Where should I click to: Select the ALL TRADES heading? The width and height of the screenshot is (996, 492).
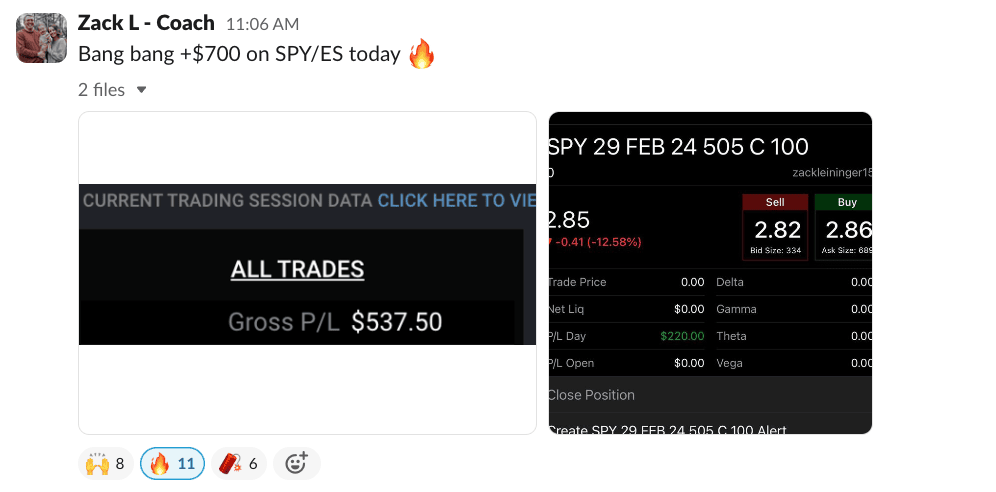coord(297,269)
